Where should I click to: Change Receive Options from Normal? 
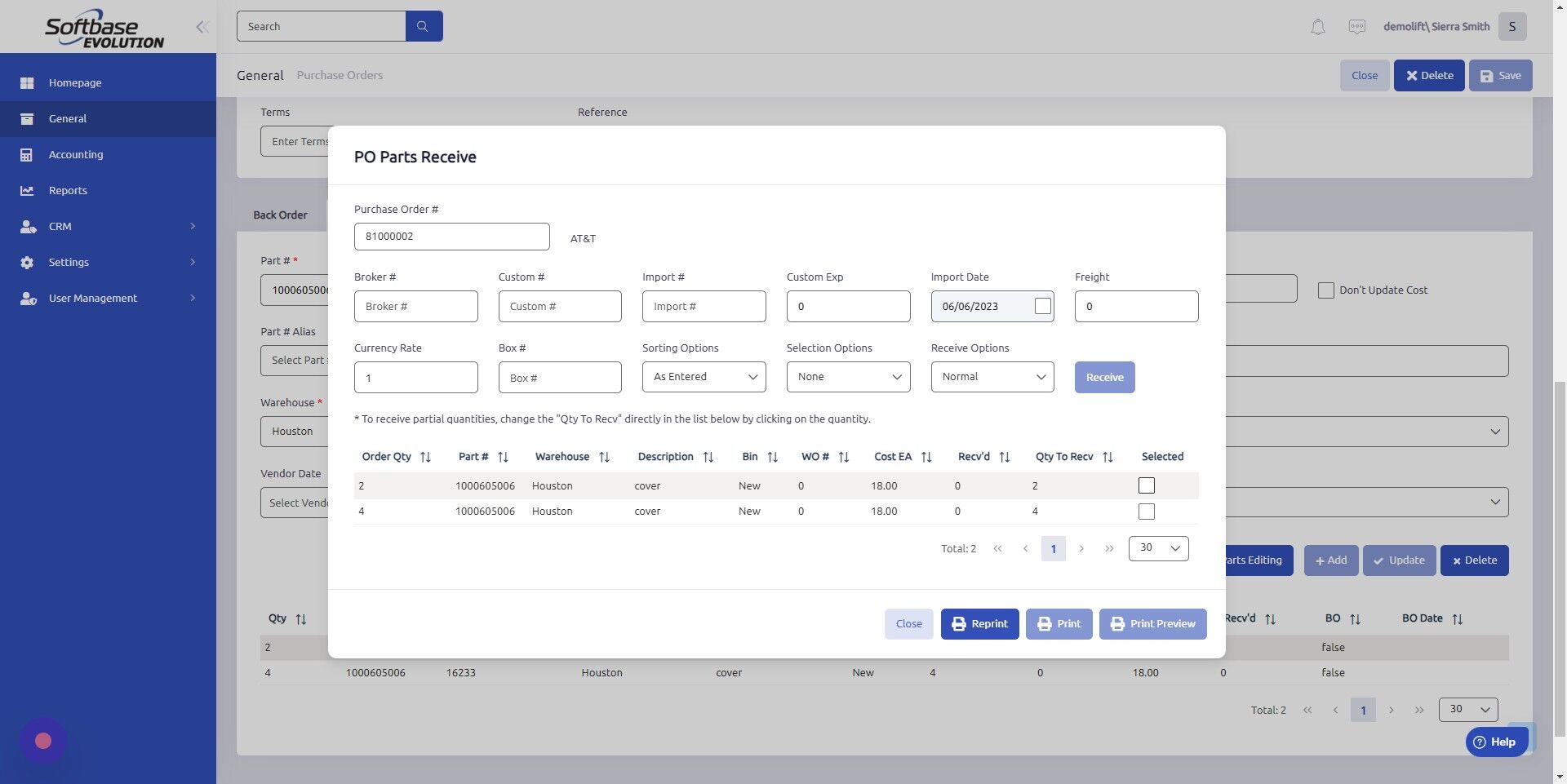(992, 376)
